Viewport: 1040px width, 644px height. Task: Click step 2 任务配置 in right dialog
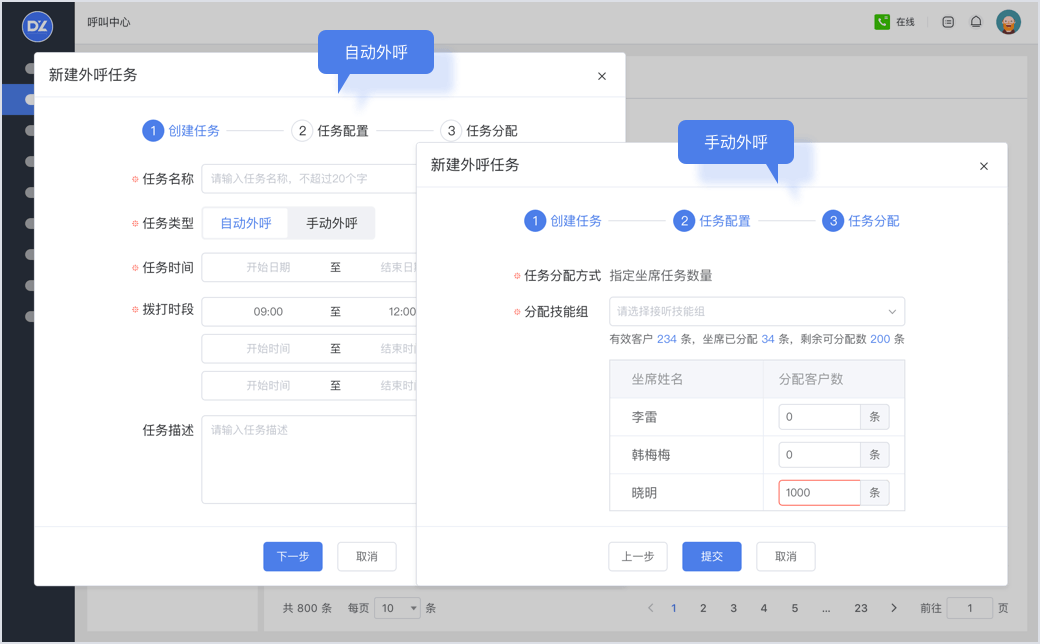click(712, 221)
